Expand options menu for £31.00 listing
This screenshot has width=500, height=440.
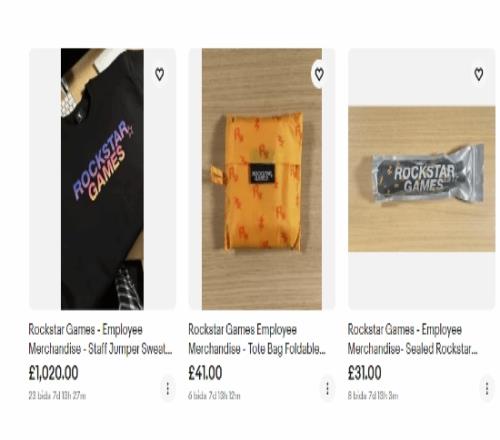tap(487, 388)
